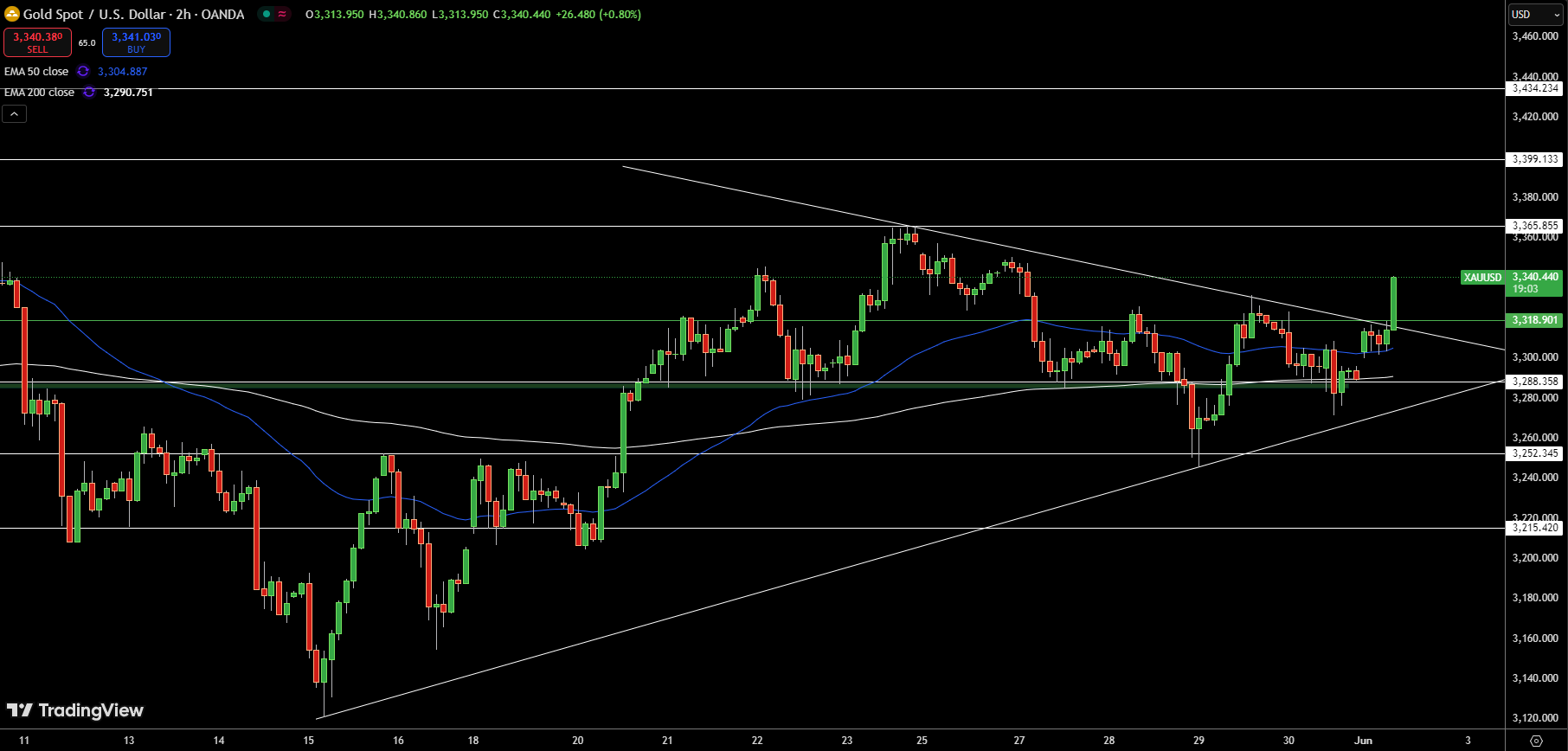Screen dimensions: 1568x751
Task: Click the low price L3,313.950
Action: click(x=460, y=15)
